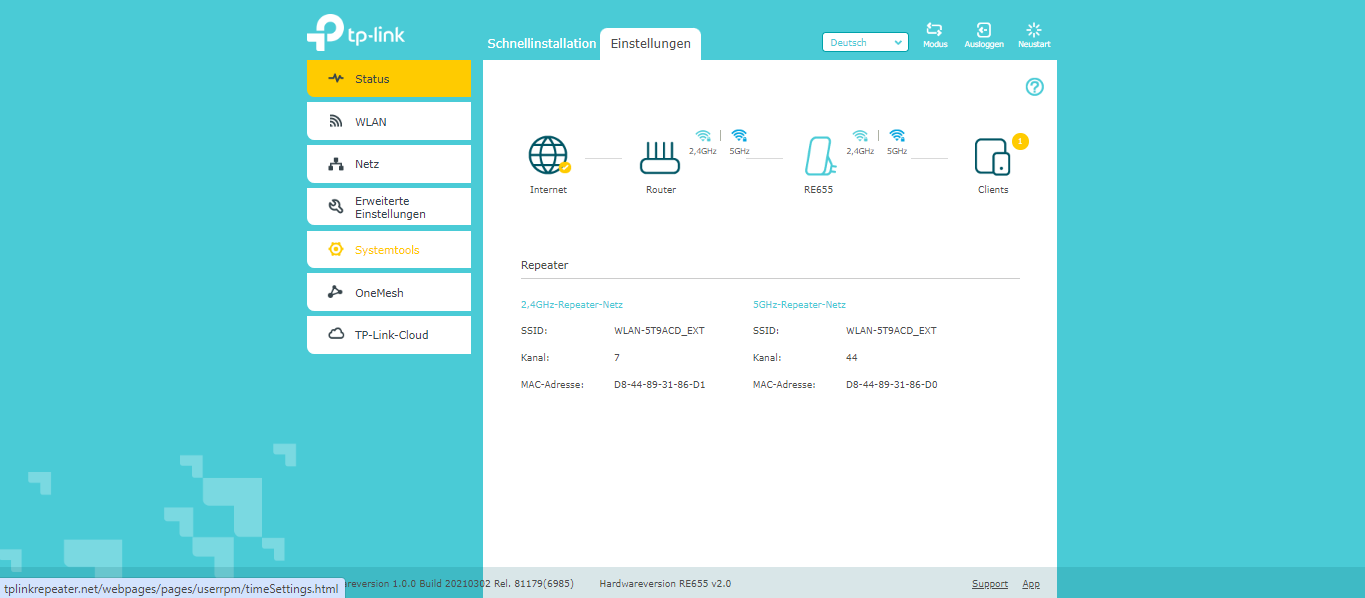
Task: Open the help question mark icon
Action: (1035, 87)
